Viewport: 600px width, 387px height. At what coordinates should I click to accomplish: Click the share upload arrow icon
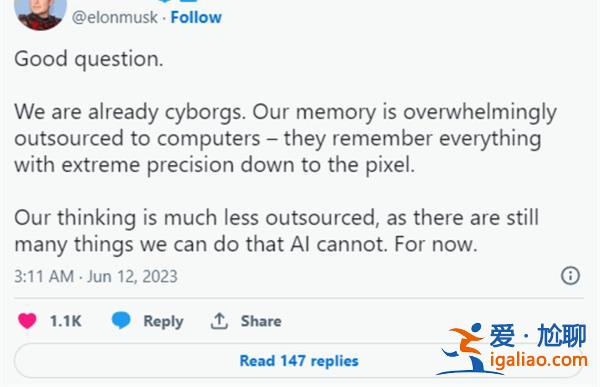point(219,321)
